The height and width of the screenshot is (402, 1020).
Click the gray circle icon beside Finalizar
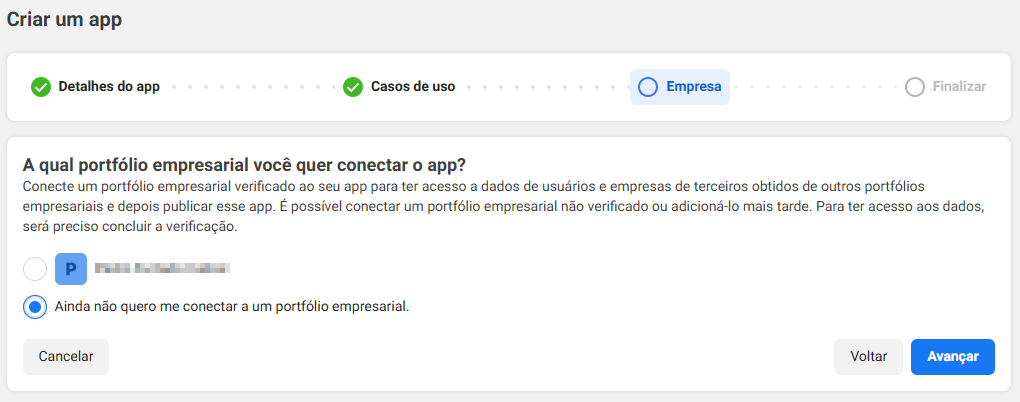tap(915, 87)
